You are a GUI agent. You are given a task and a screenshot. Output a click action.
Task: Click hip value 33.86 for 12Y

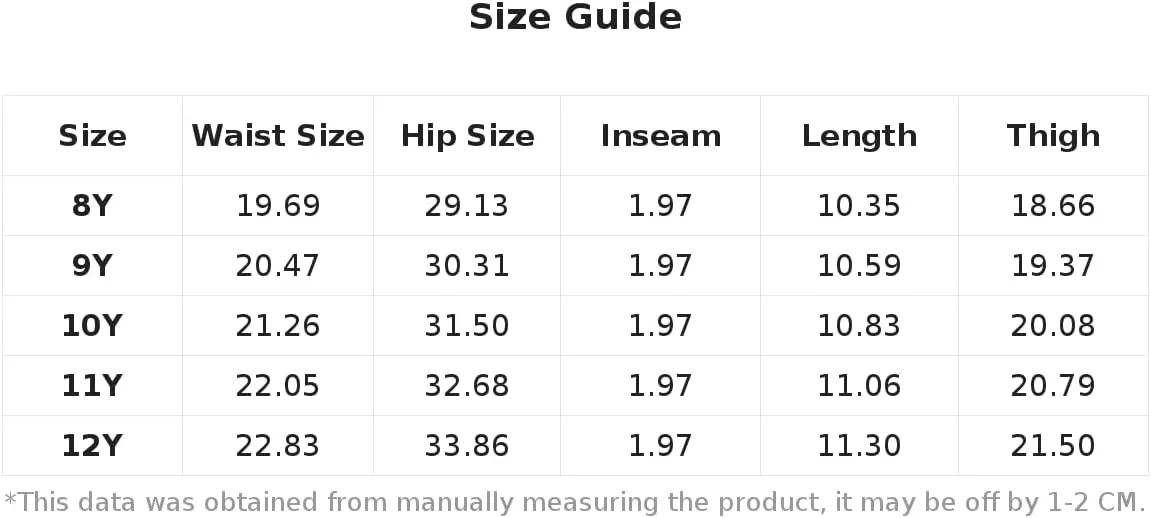click(467, 446)
